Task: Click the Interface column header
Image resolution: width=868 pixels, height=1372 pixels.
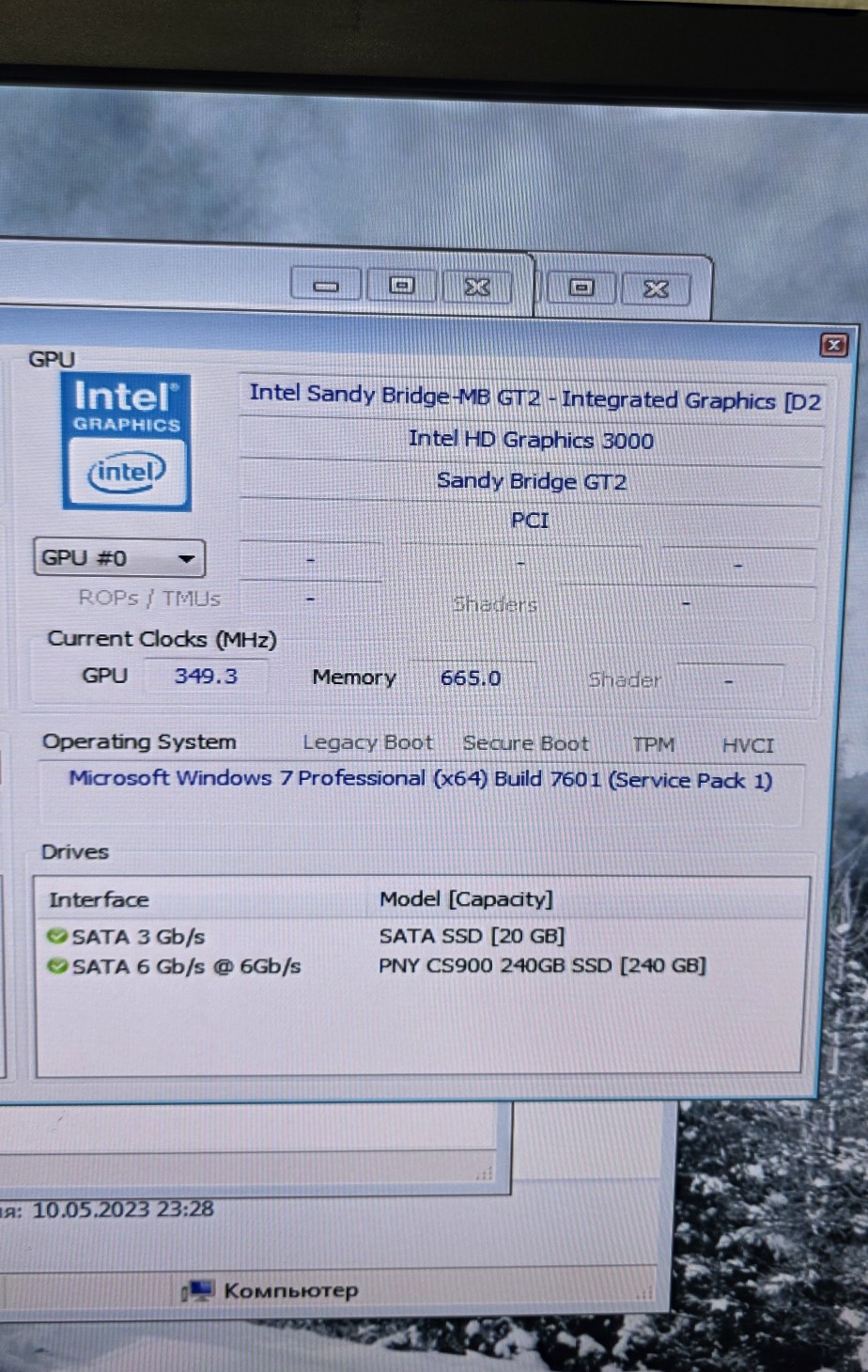Action: [x=99, y=899]
